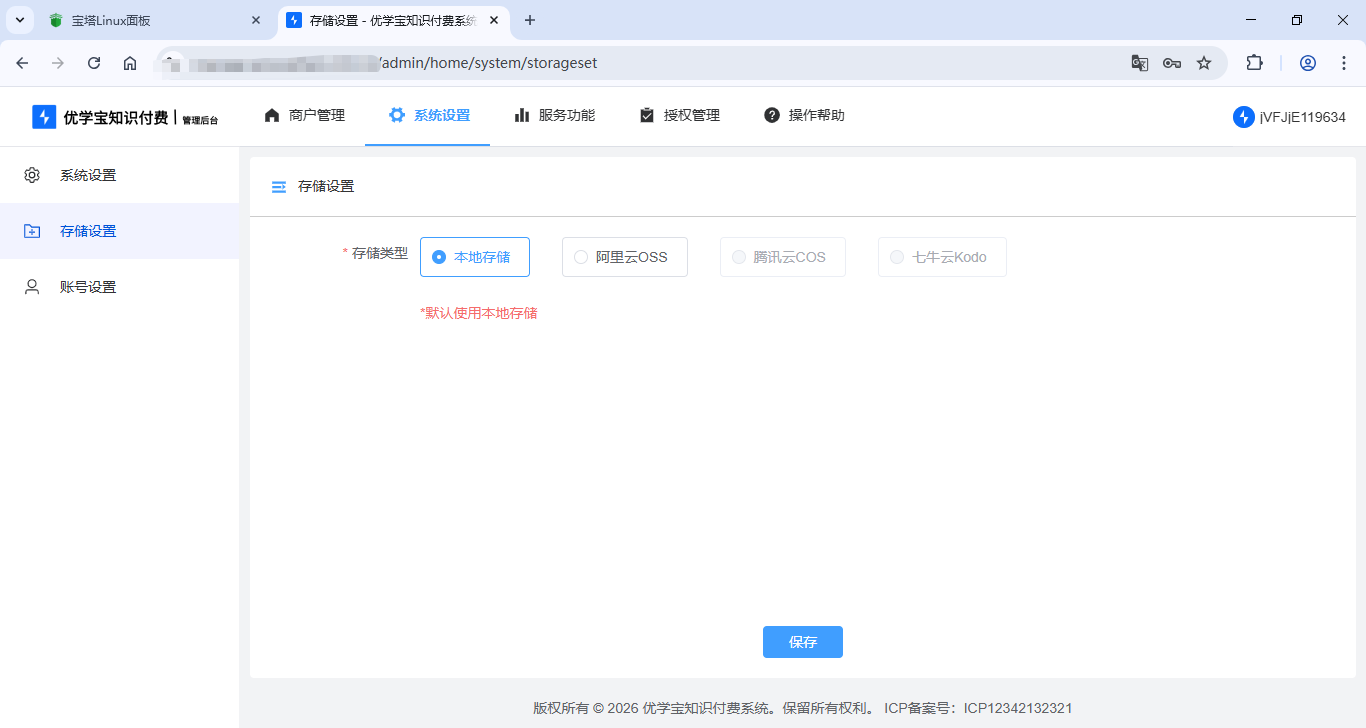
Task: Select the 腾讯云COS storage option
Action: point(782,257)
